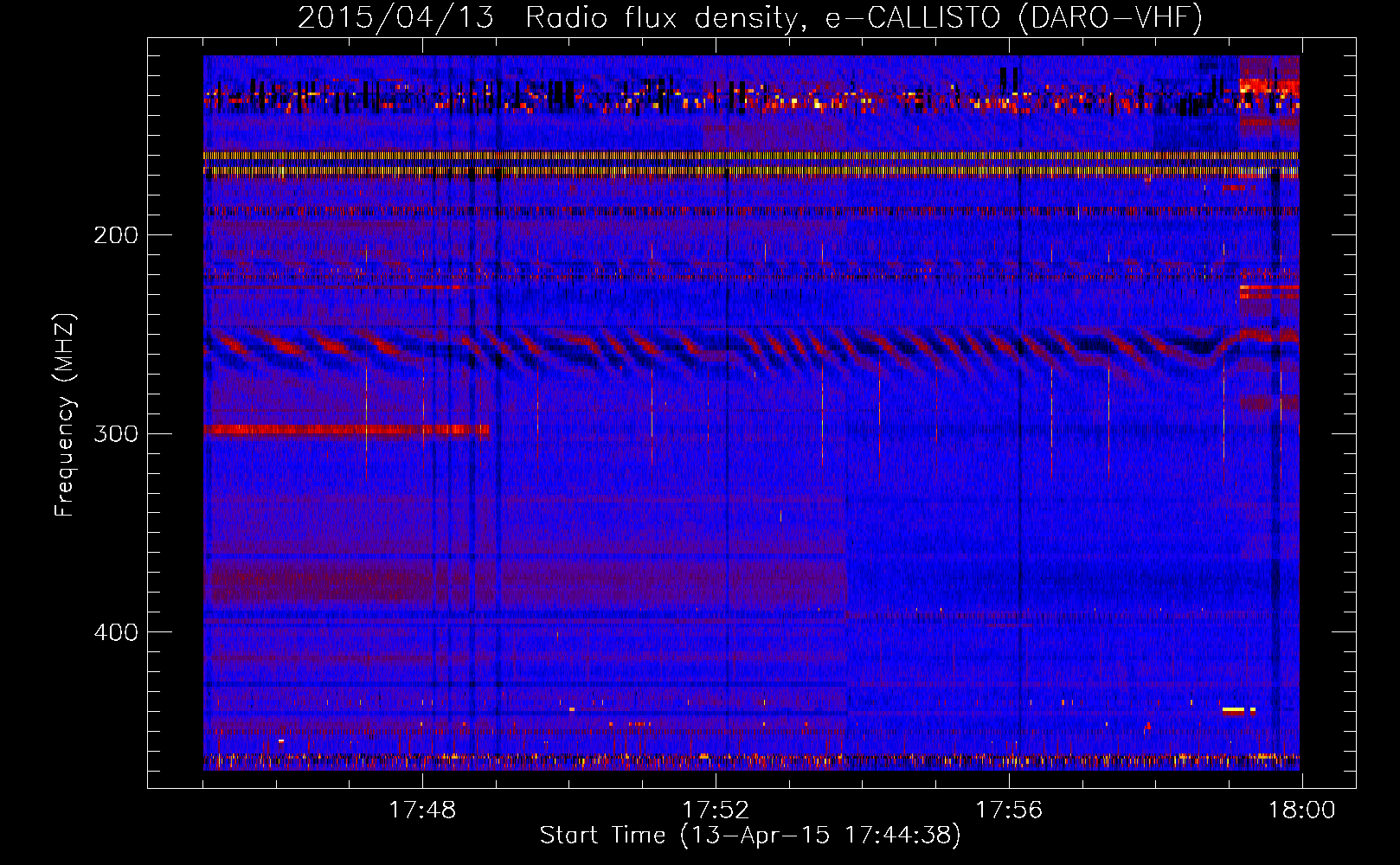The height and width of the screenshot is (865, 1400).
Task: Select the 200 frequency axis label
Action: pyautogui.click(x=115, y=235)
